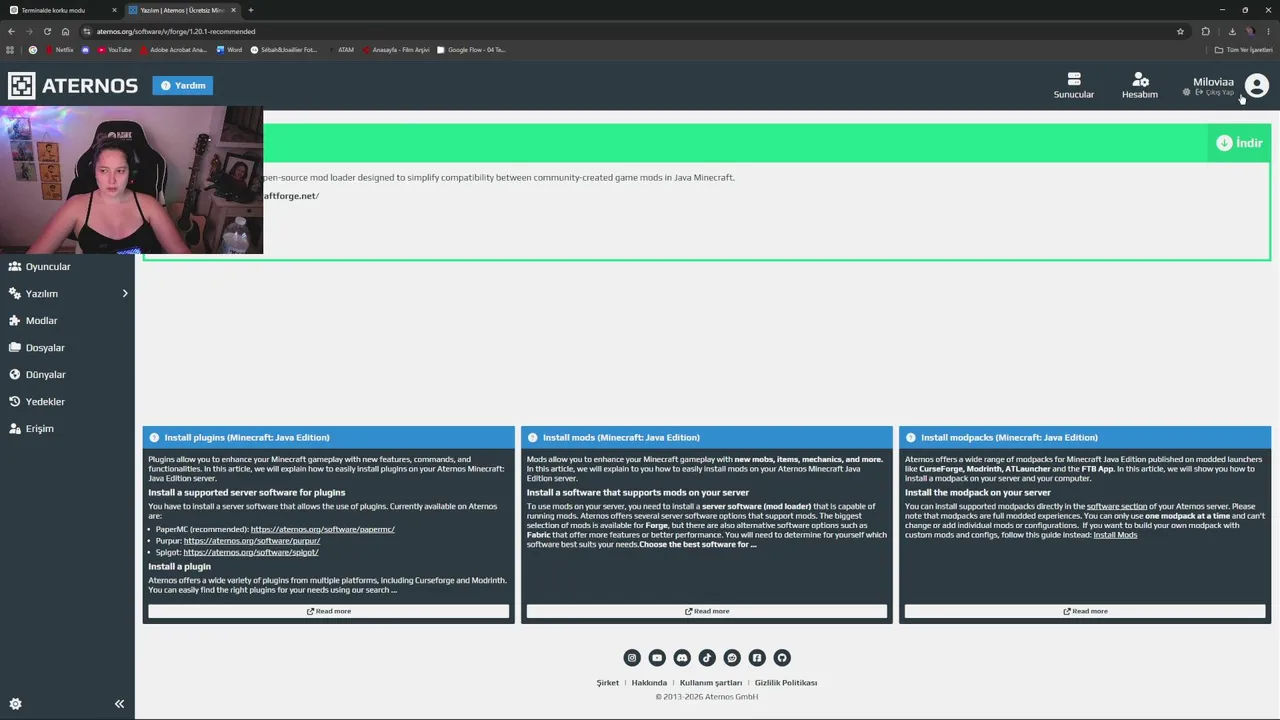Open the browser extensions menu
The height and width of the screenshot is (720, 1280).
coord(1206,31)
